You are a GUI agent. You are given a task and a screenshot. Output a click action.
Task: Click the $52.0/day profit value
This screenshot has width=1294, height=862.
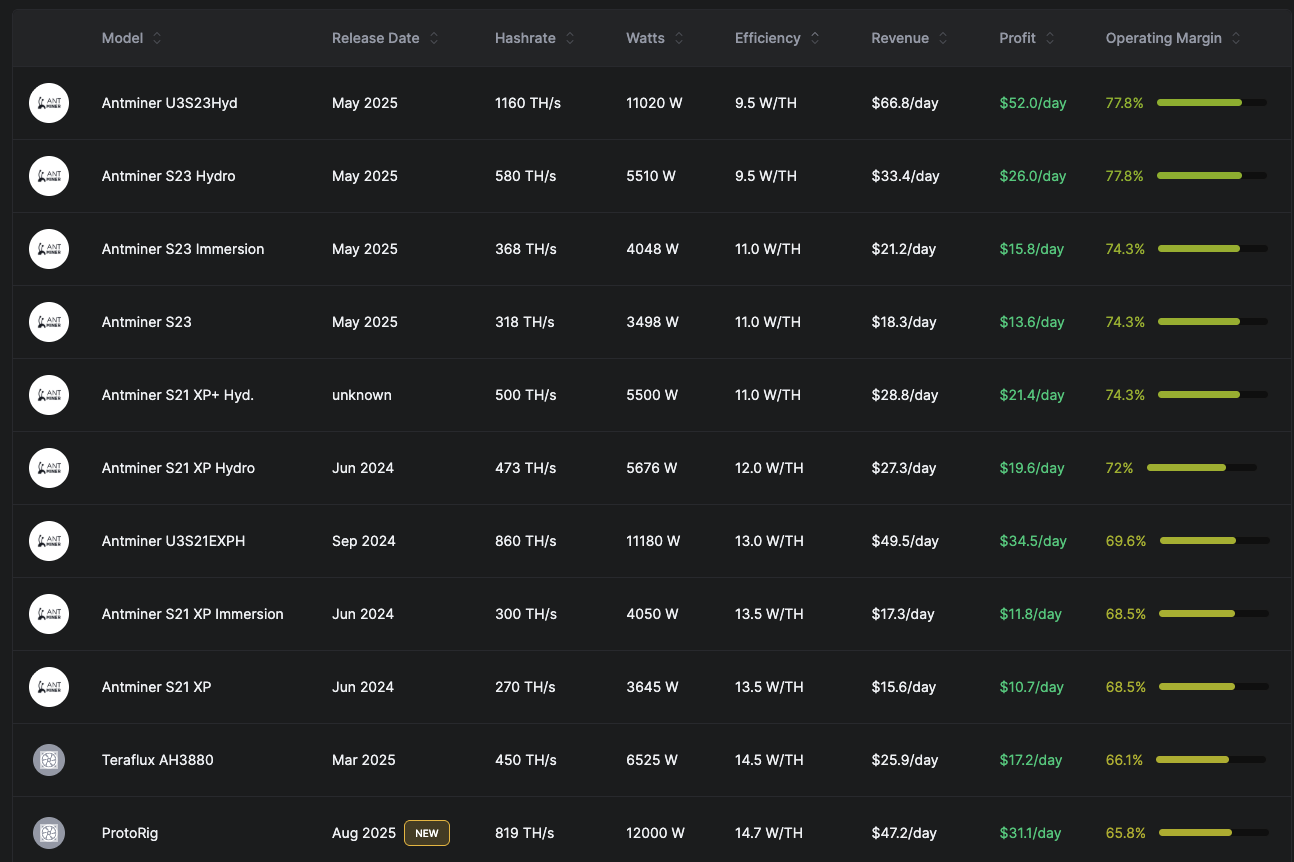click(1033, 103)
